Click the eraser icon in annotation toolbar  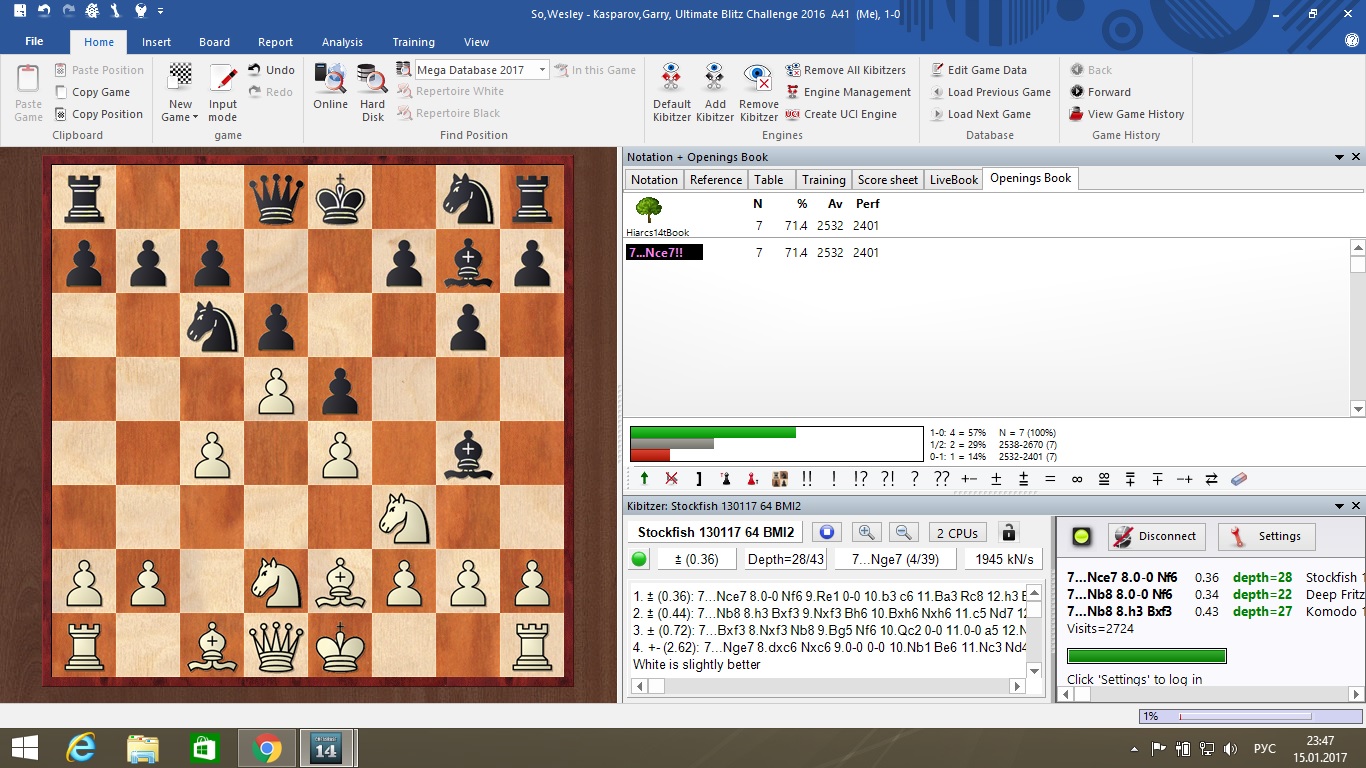coord(1238,479)
